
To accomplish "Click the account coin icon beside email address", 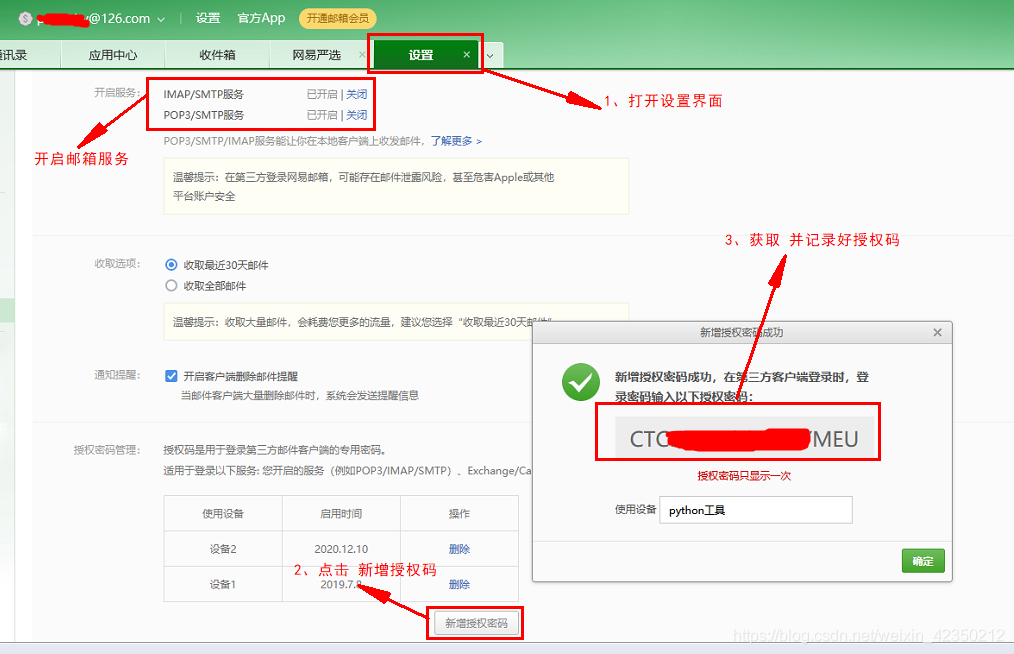I will [25, 18].
